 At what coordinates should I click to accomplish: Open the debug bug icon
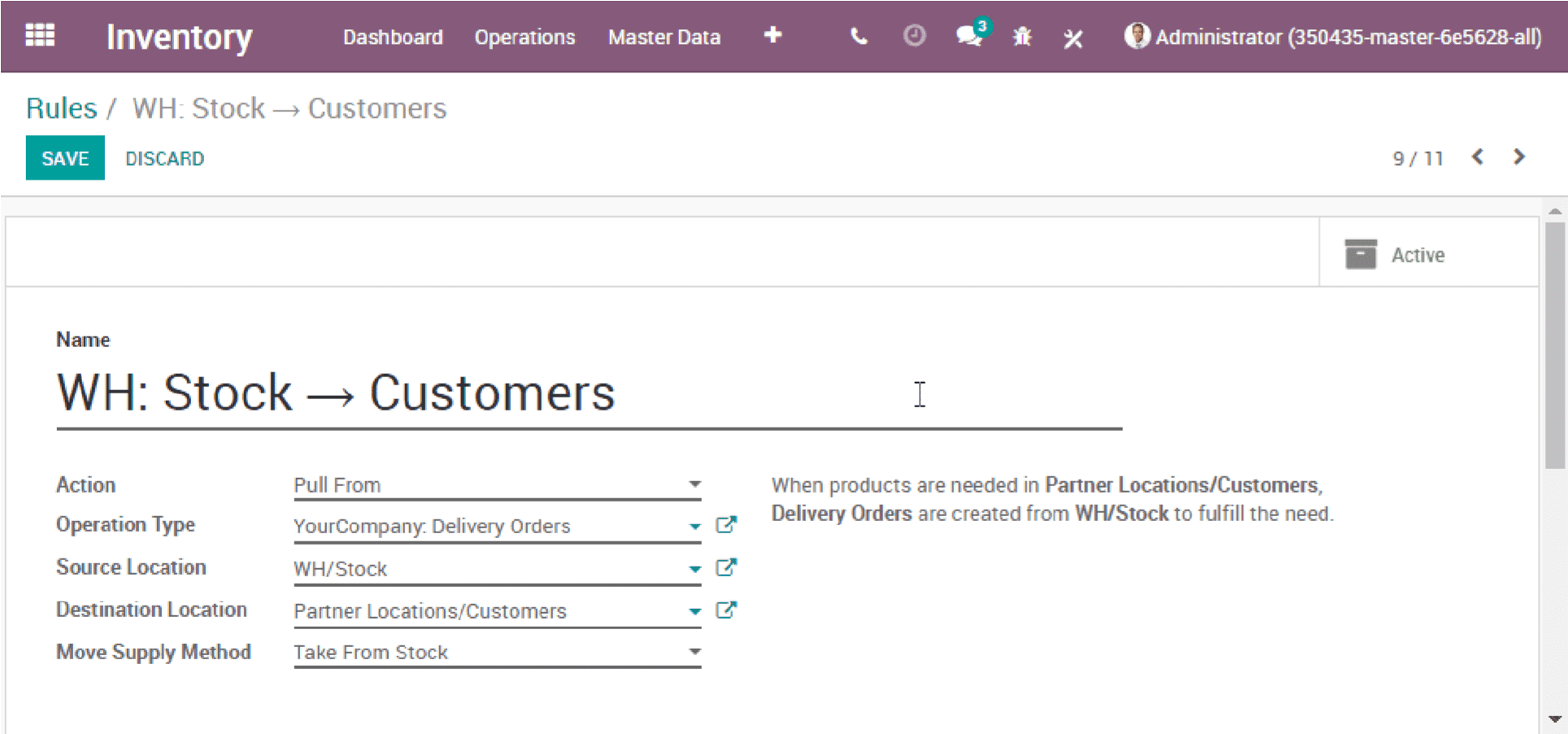1022,37
